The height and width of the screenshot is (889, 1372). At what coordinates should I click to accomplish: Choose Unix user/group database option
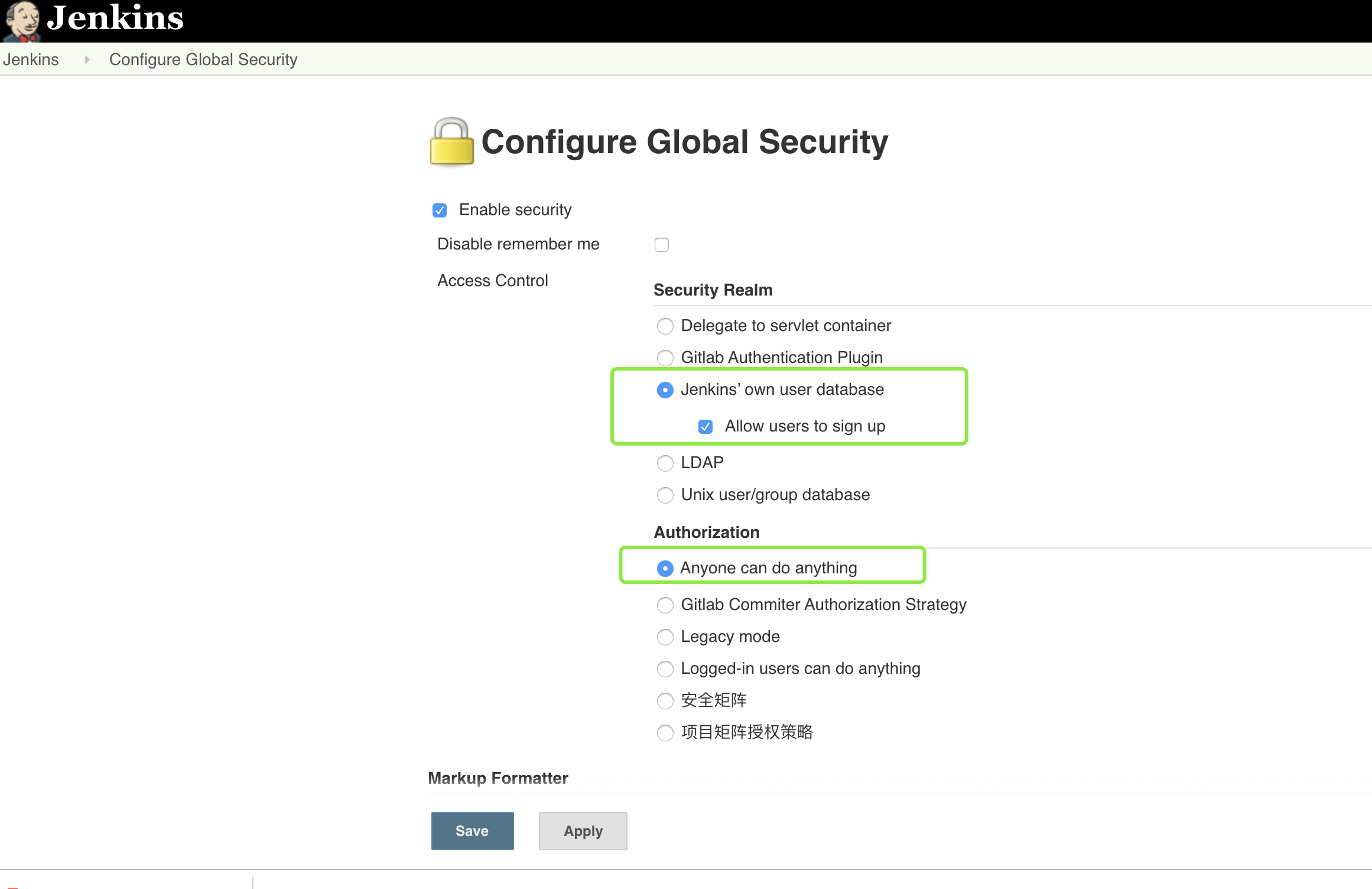pyautogui.click(x=665, y=495)
